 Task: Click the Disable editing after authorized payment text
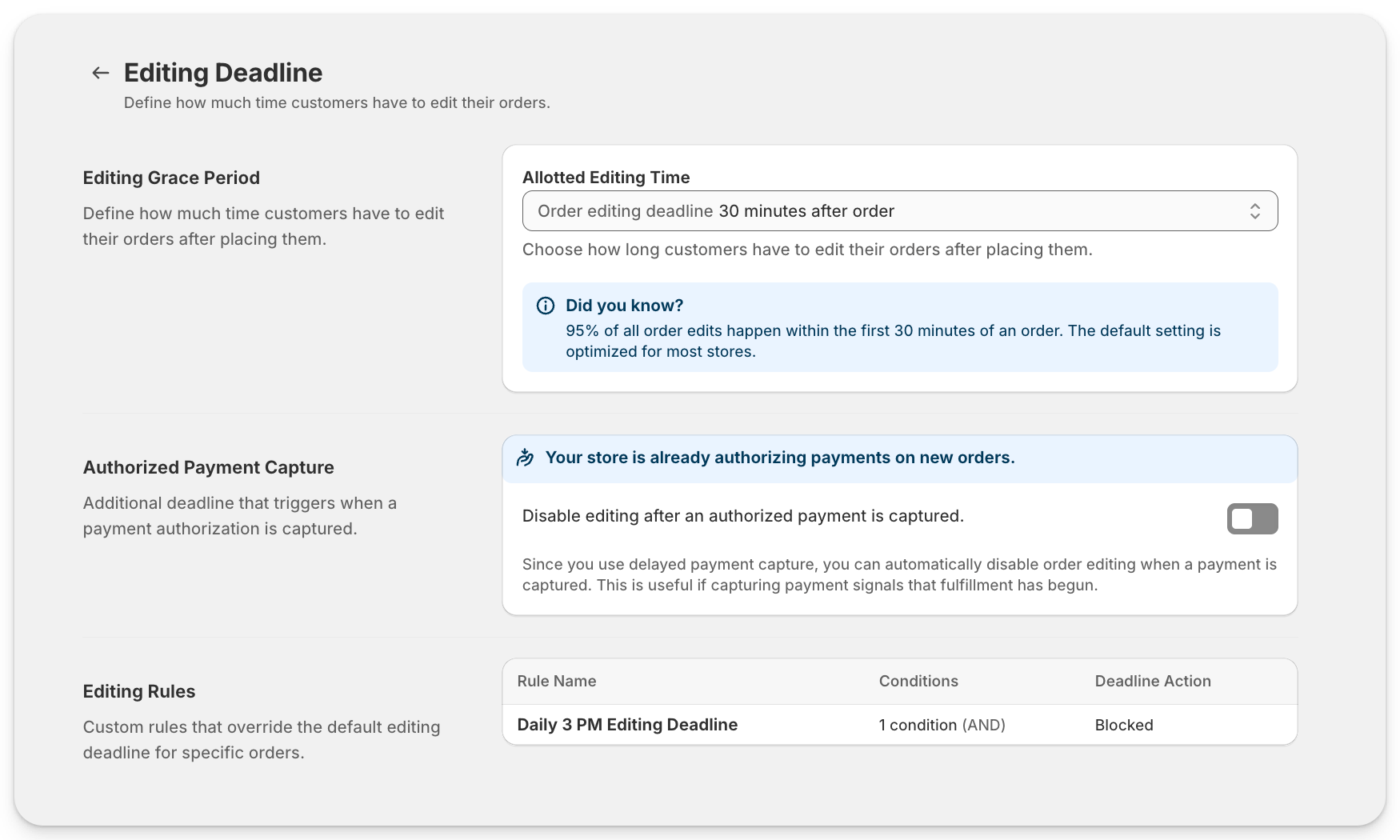click(742, 516)
